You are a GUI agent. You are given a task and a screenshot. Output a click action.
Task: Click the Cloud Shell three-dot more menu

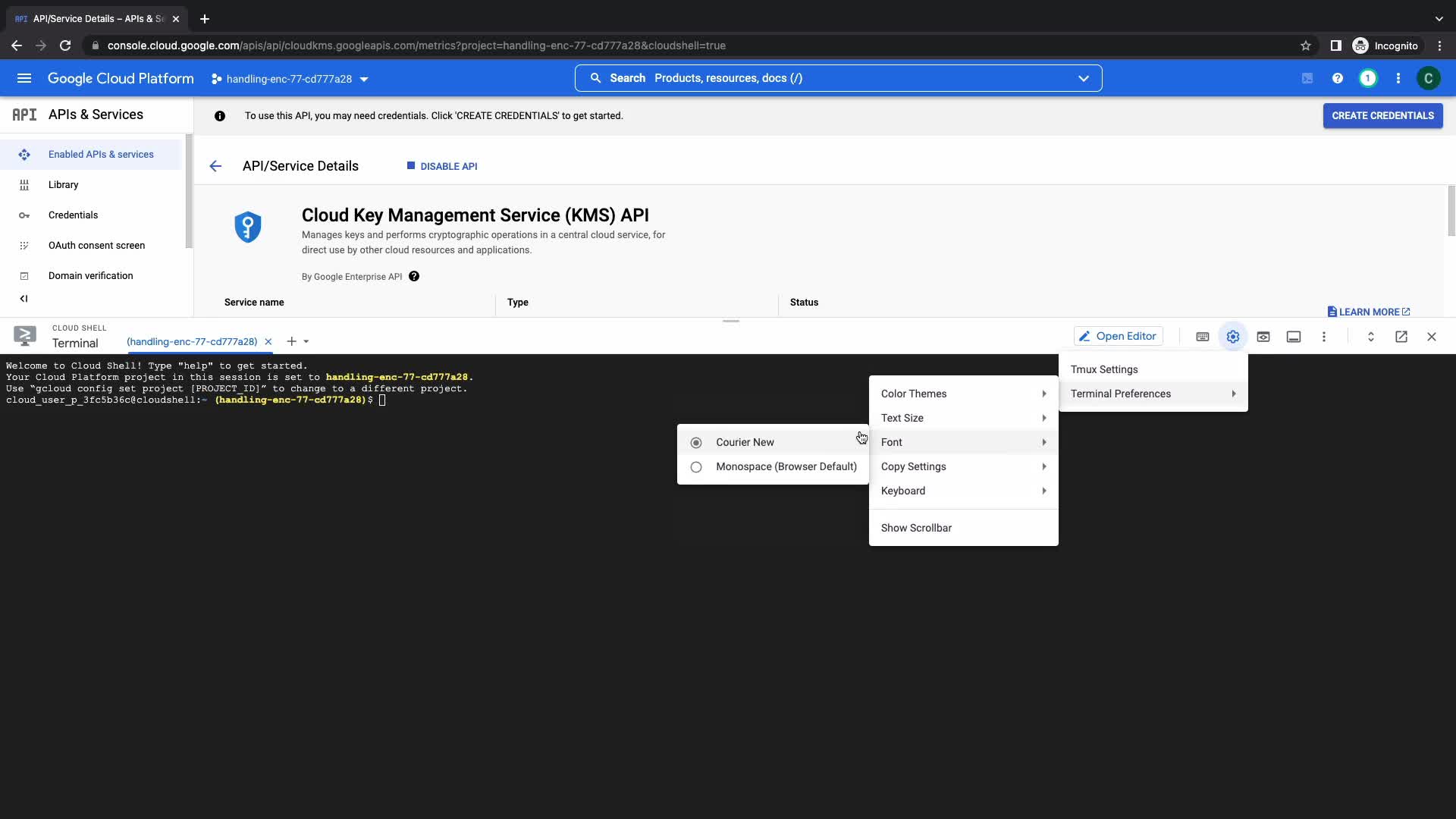pos(1324,337)
